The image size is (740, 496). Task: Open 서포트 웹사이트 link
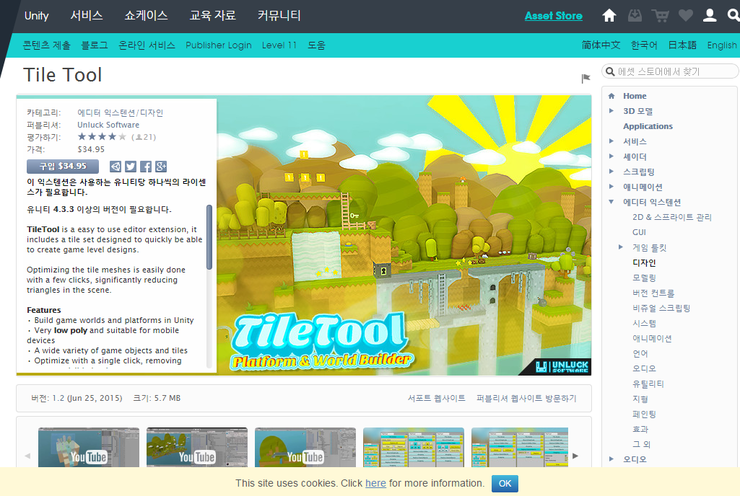(x=437, y=398)
